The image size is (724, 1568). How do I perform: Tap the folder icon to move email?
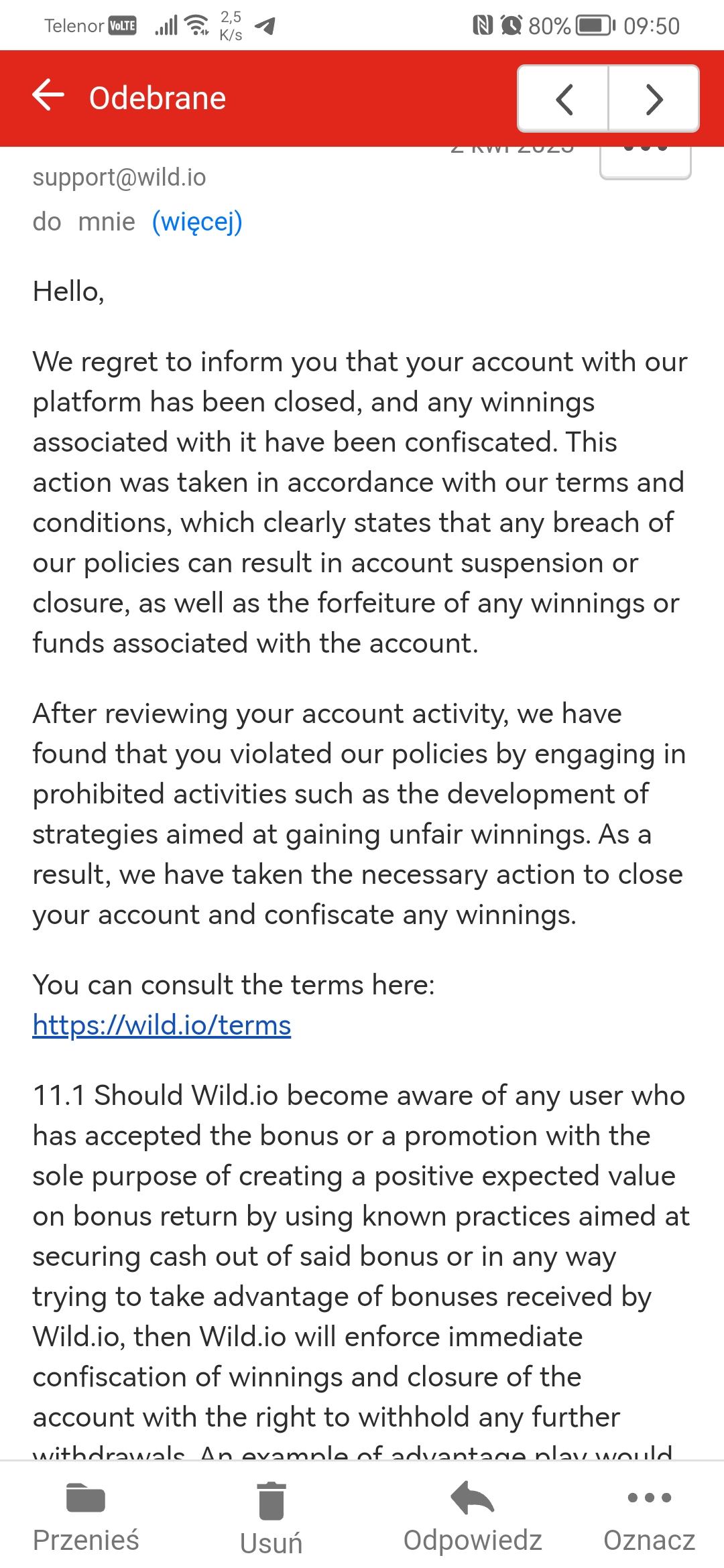coord(86,1498)
